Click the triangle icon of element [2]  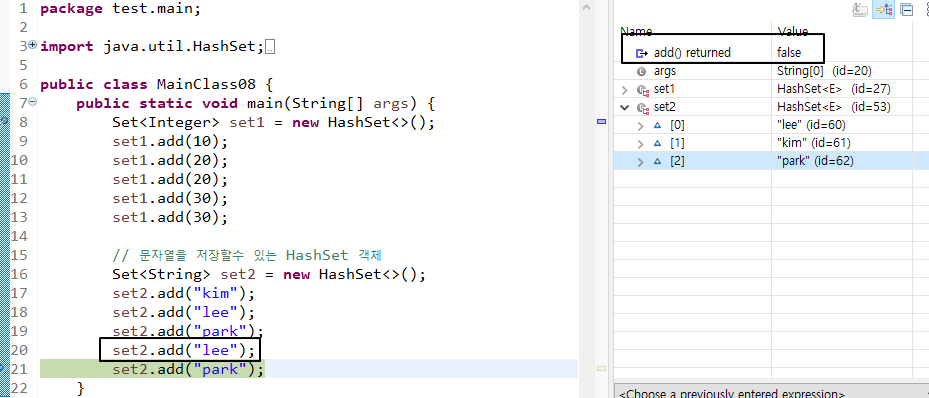(x=658, y=161)
